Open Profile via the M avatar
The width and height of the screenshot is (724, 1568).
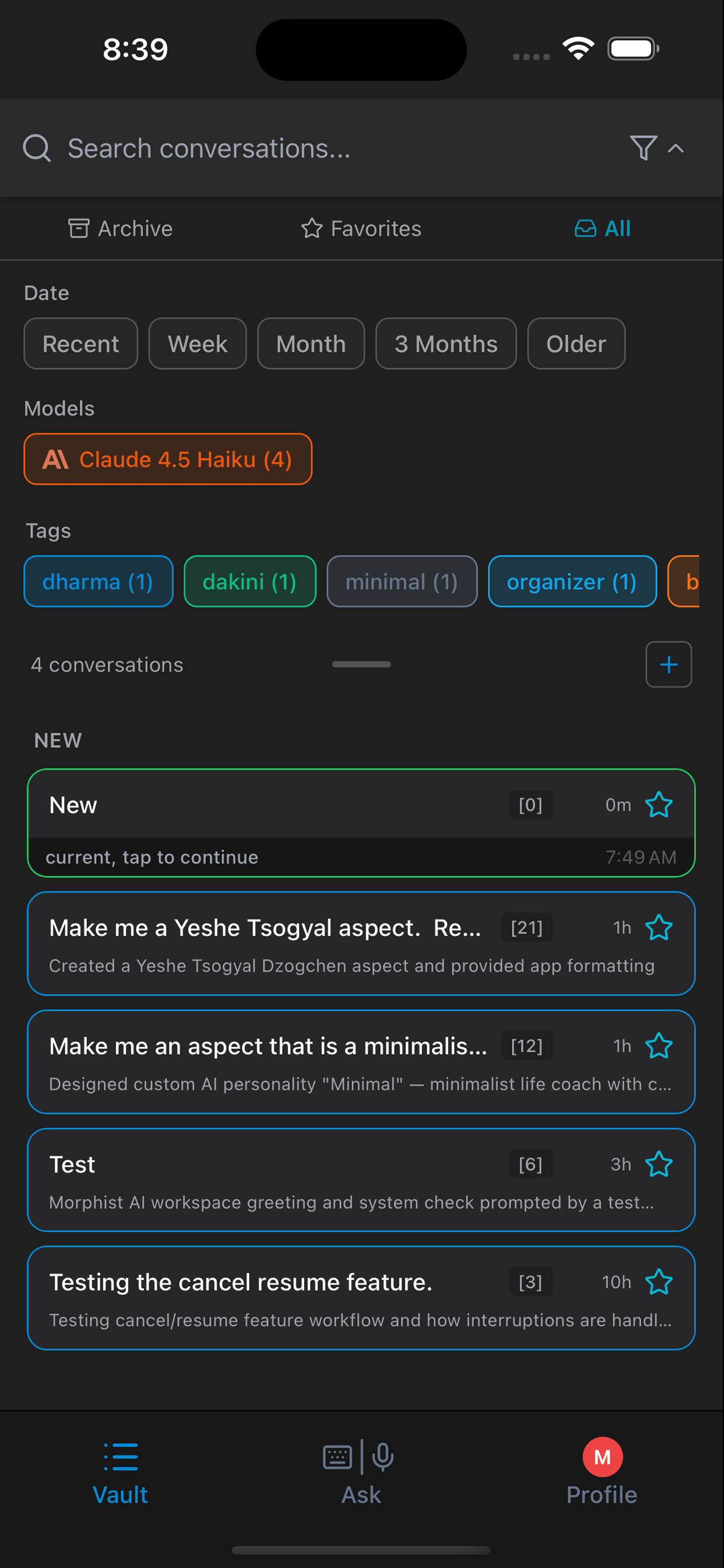602,1458
